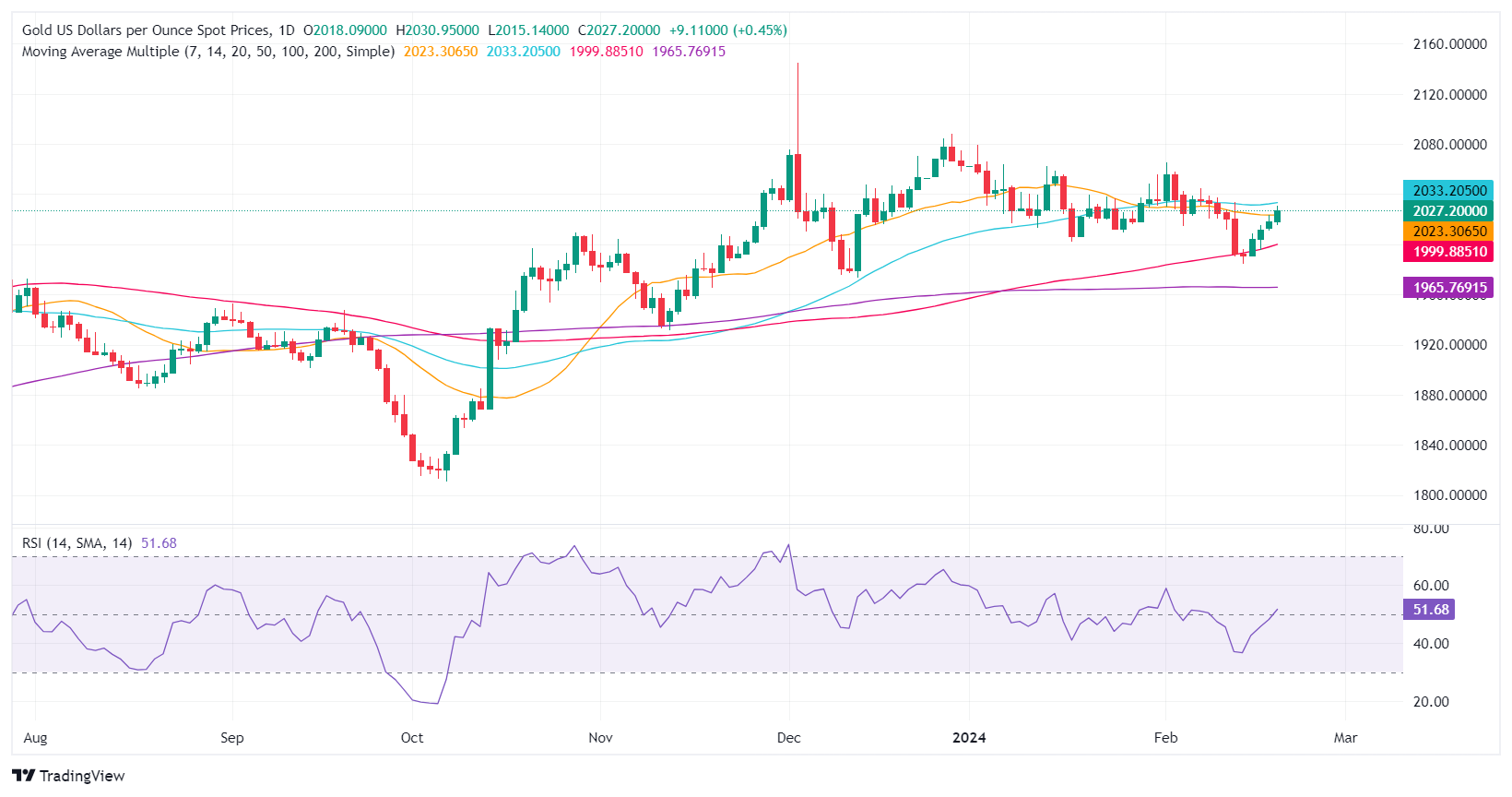Click the 2160.00000 price axis label
The image size is (1512, 797).
coord(1450,44)
